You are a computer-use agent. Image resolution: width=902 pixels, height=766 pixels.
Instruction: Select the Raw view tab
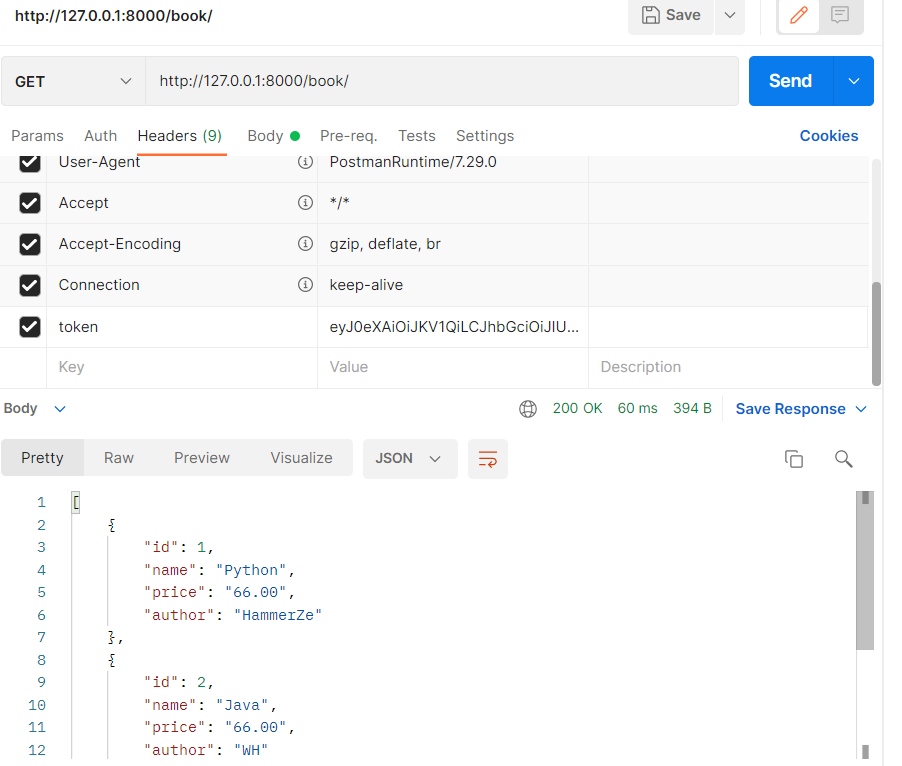[119, 458]
